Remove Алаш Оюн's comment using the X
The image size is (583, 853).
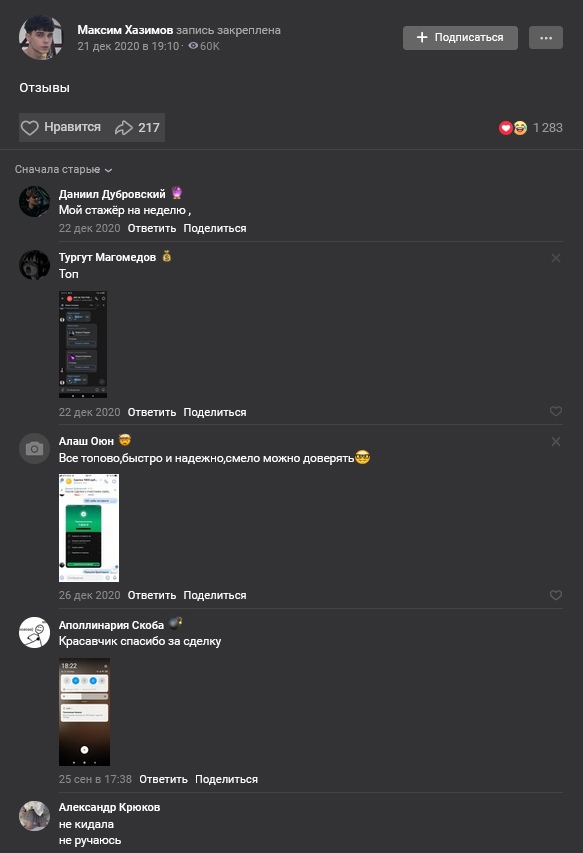tap(556, 442)
